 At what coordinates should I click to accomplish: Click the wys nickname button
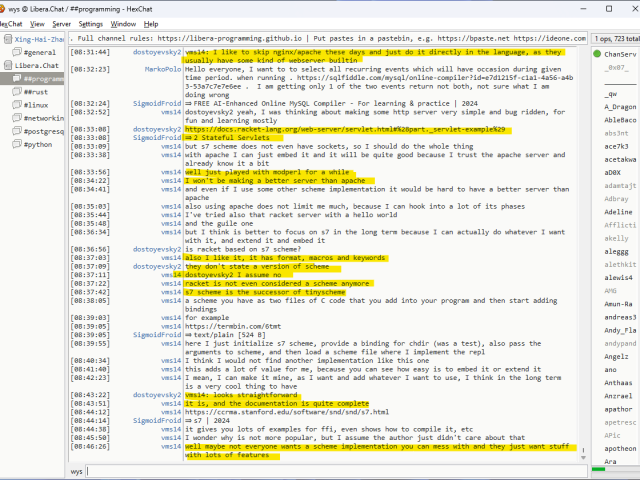[x=77, y=471]
